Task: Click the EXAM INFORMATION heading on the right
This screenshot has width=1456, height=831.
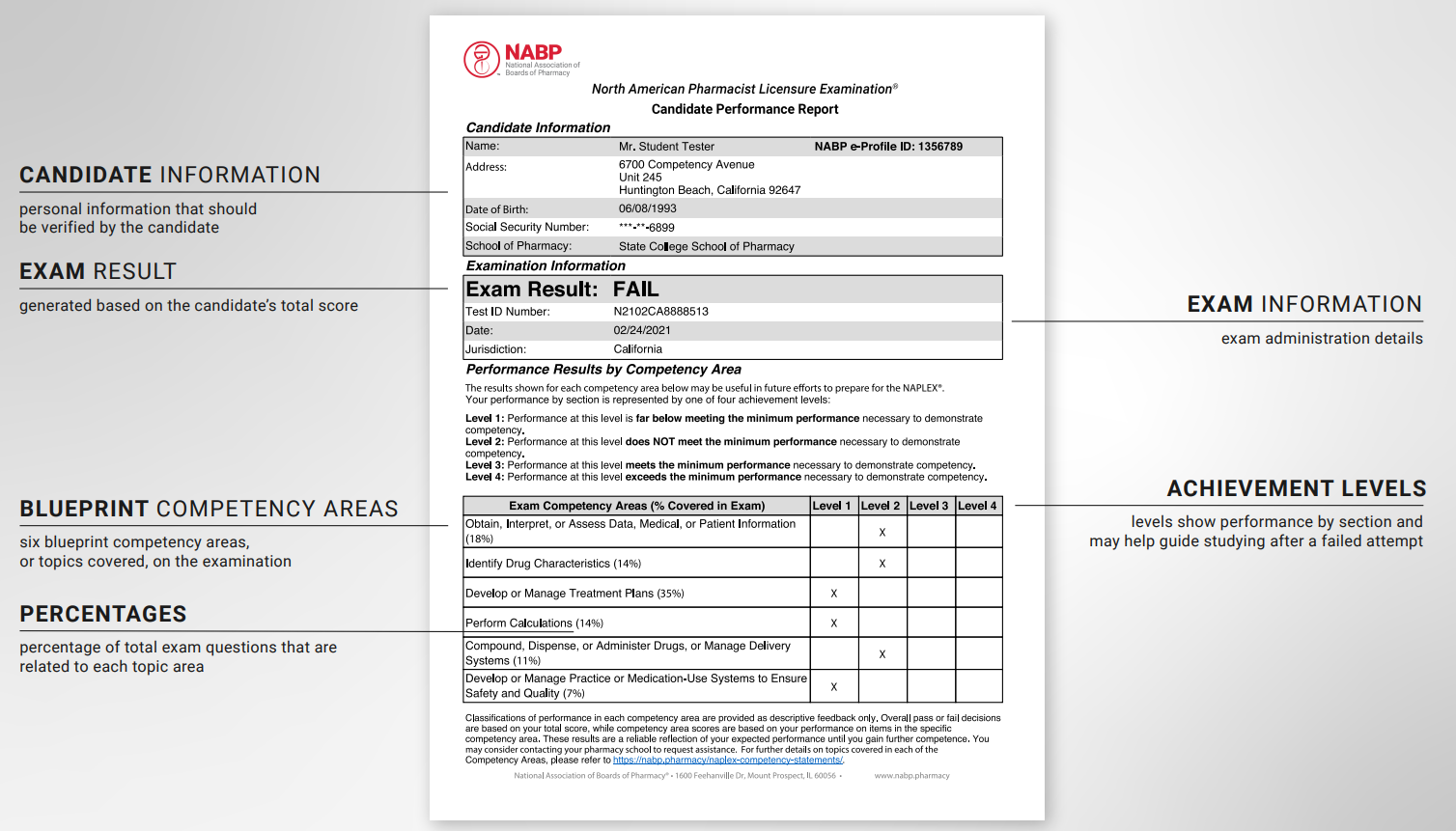Action: 1304,304
